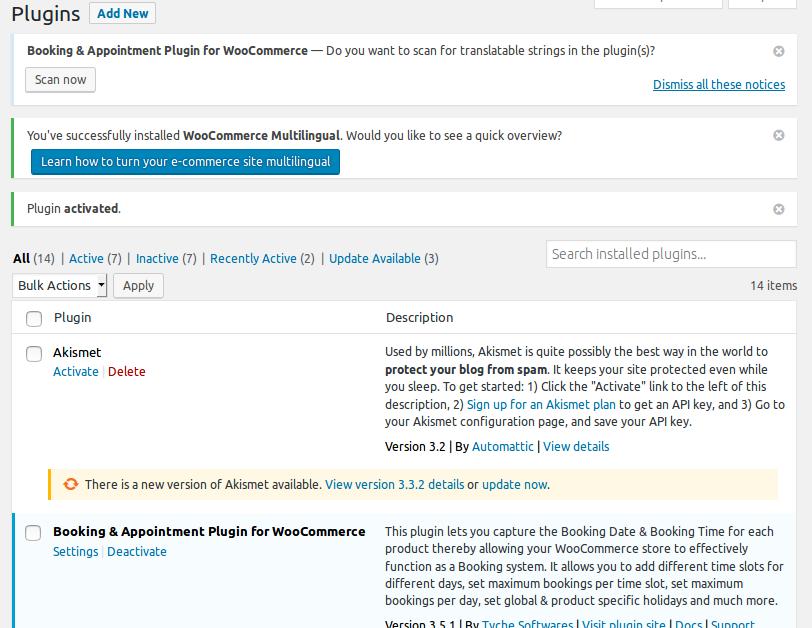The height and width of the screenshot is (628, 812).
Task: Show the Active plugins filter
Action: [86, 258]
